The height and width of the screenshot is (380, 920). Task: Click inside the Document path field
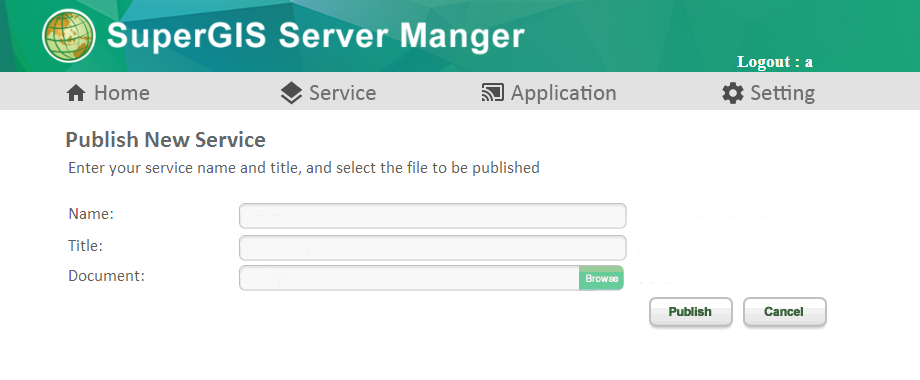[410, 278]
